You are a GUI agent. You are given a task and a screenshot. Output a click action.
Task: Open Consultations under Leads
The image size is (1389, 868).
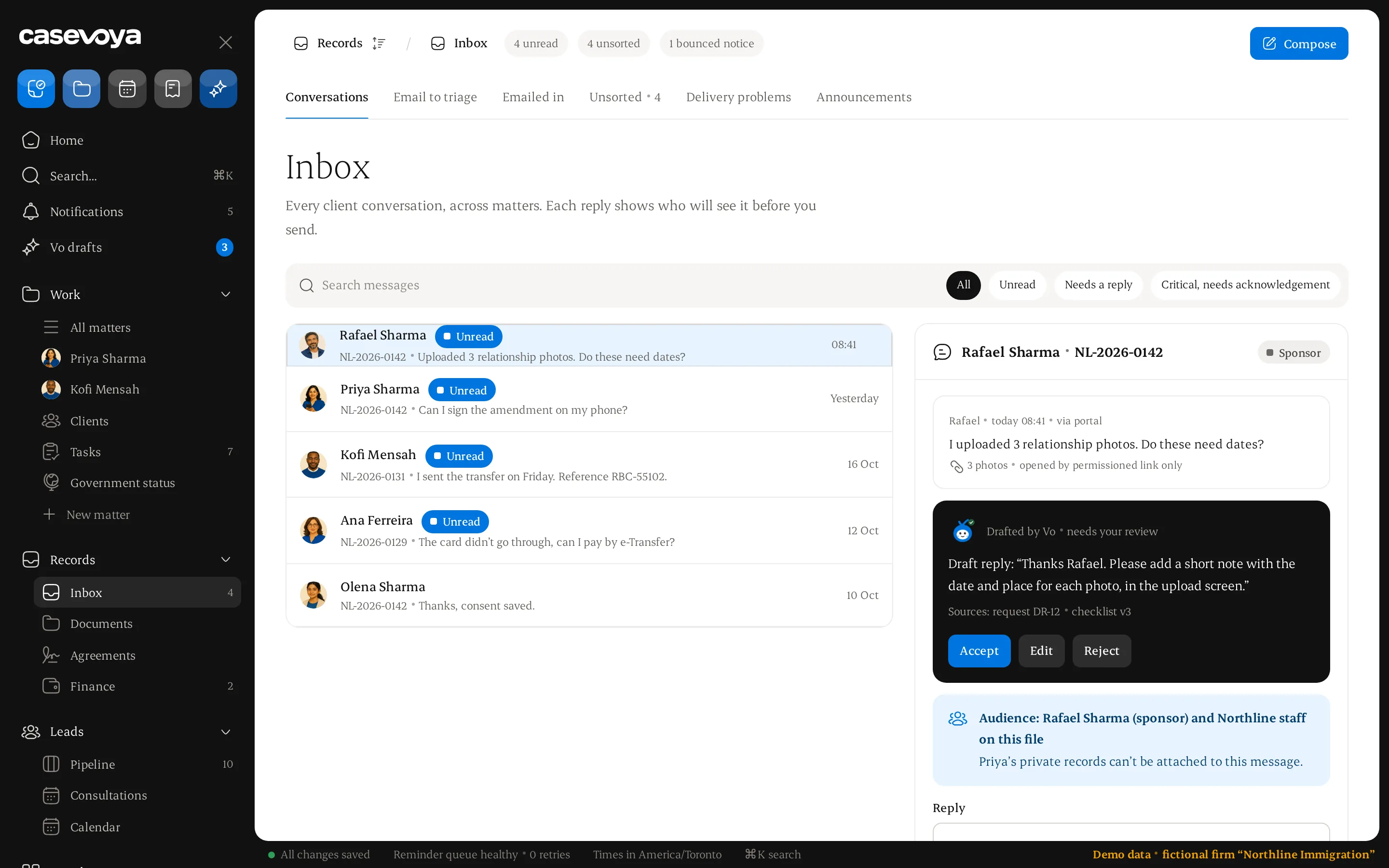[138, 795]
